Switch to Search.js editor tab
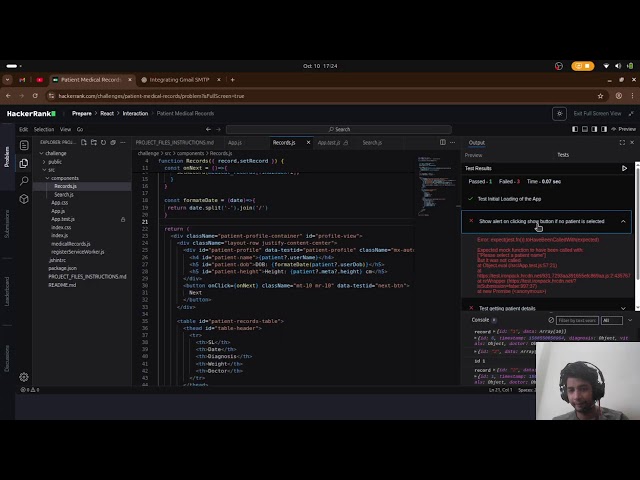Viewport: 640px width, 480px height. (372, 142)
